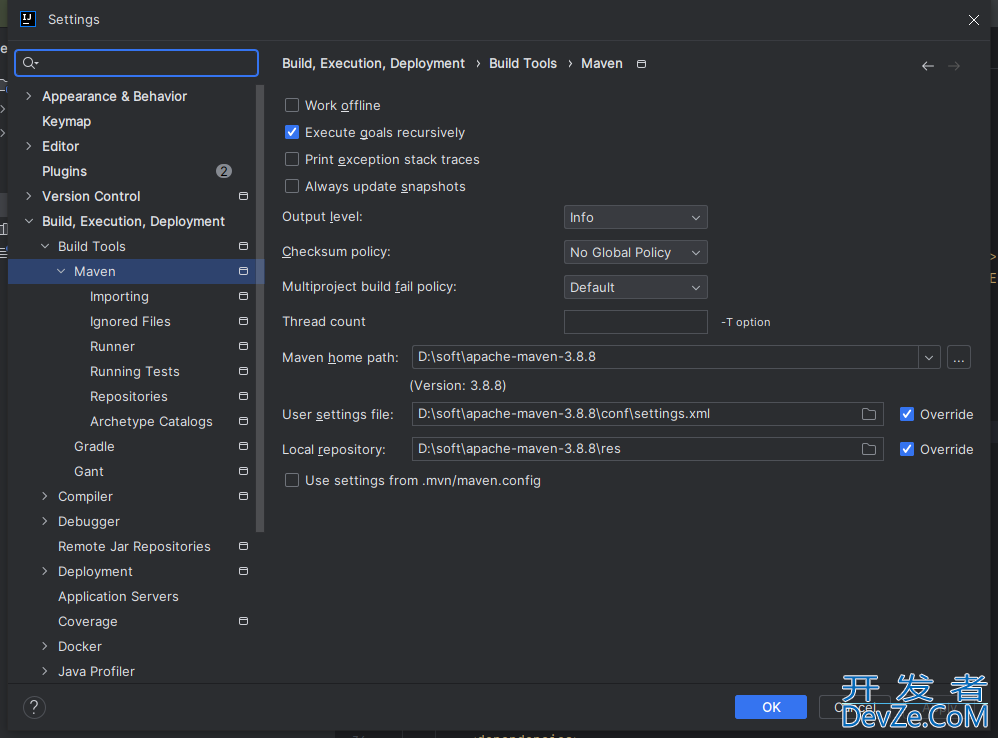Click the project-level icon beside Repositories

pos(243,396)
